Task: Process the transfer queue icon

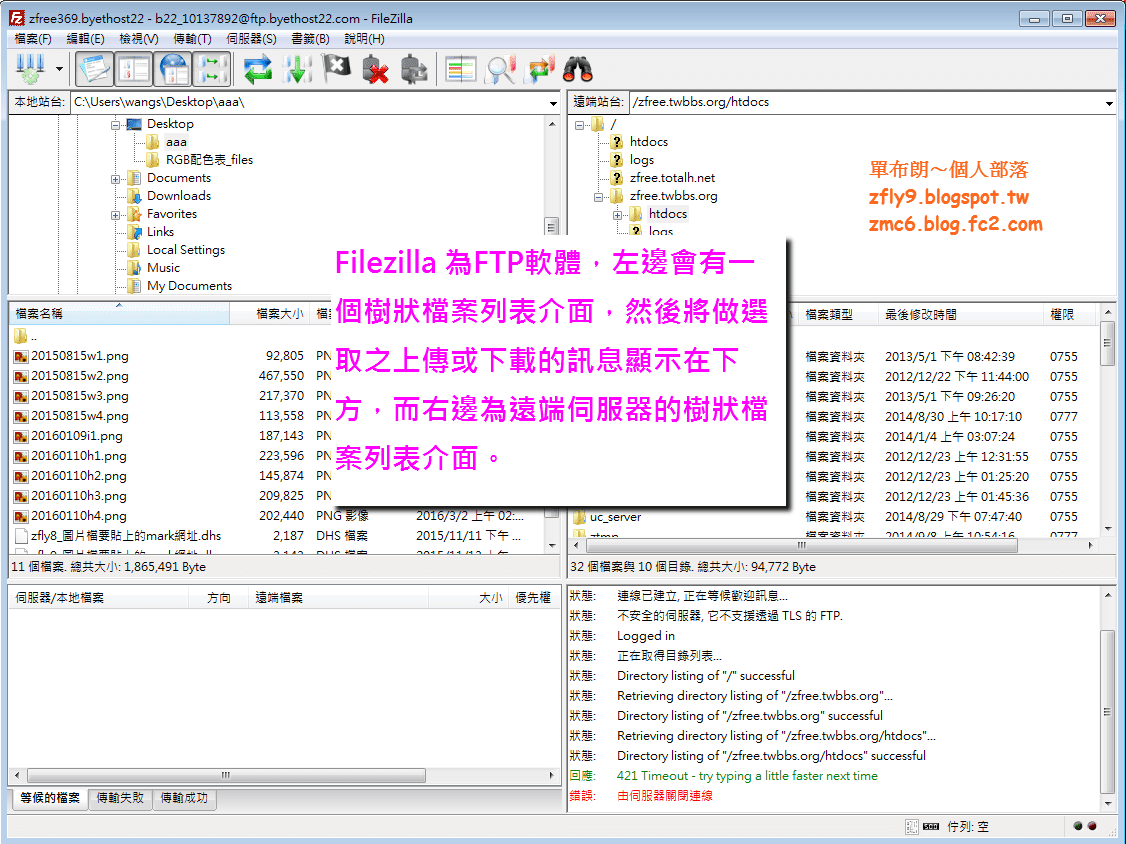Action: 297,70
